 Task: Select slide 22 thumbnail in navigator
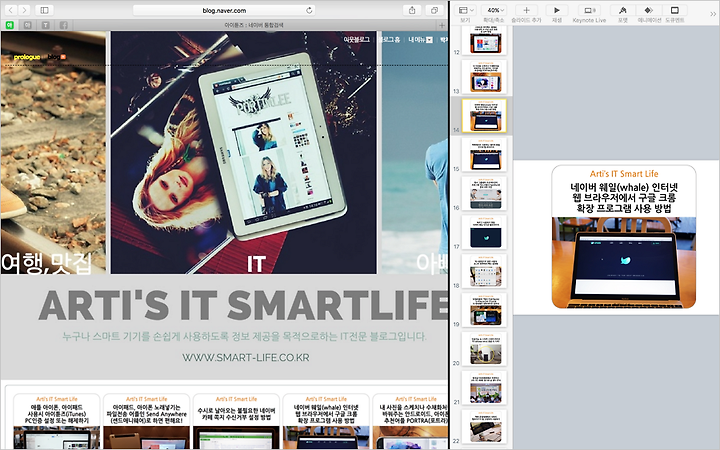(485, 427)
